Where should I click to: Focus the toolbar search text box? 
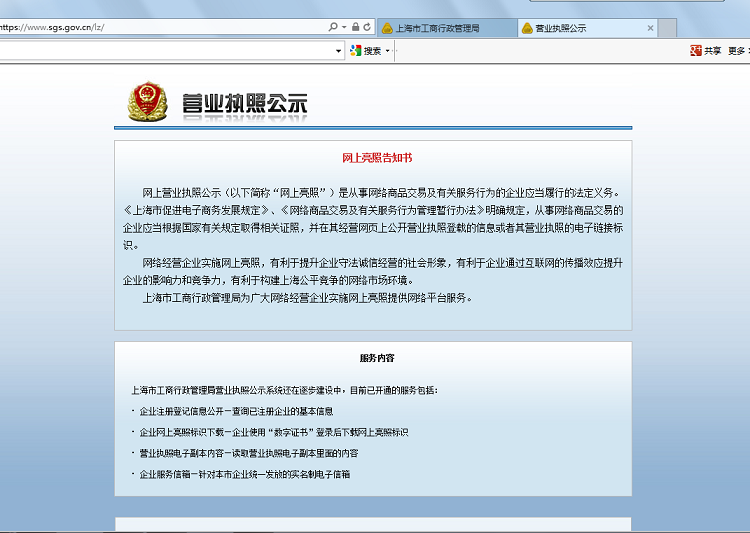(x=166, y=51)
